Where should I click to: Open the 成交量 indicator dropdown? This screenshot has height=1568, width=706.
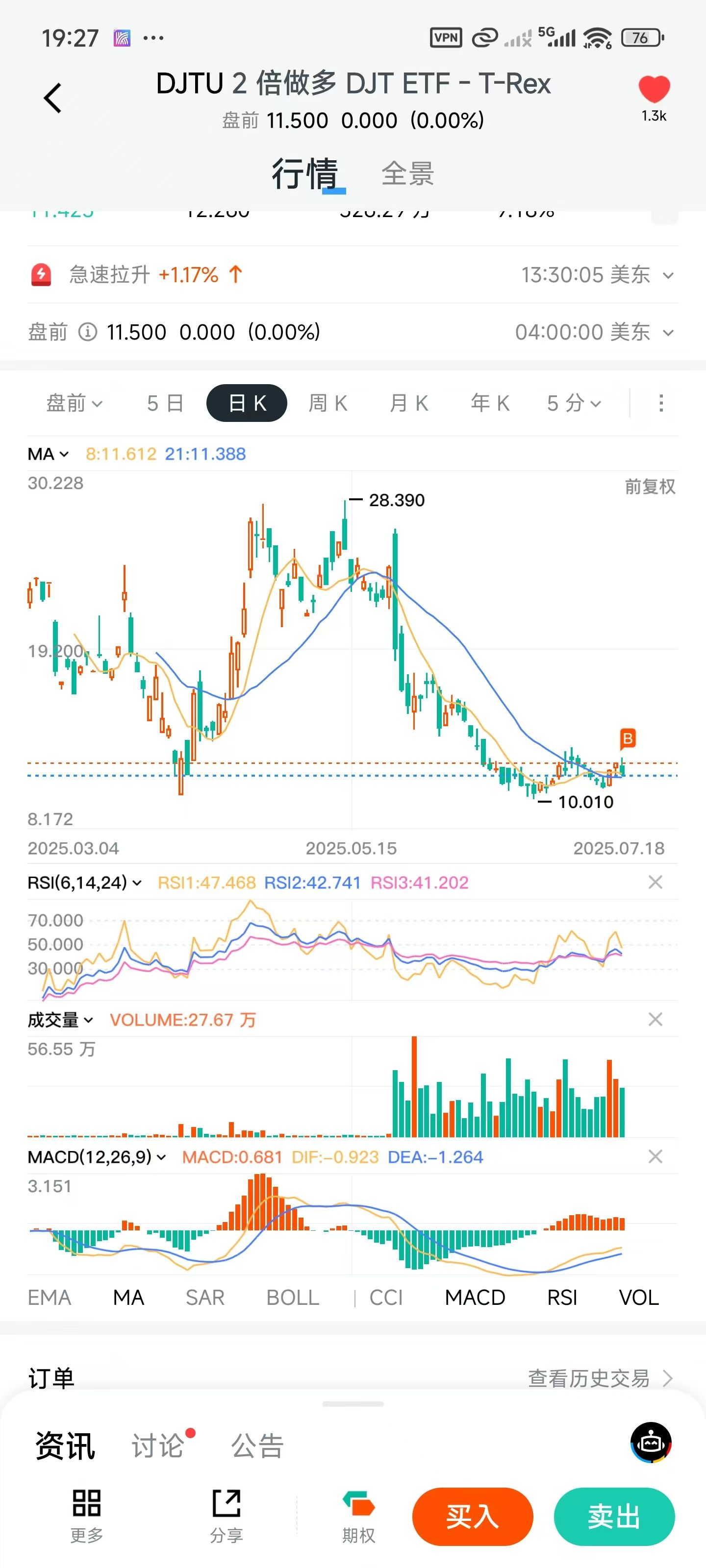click(60, 1020)
